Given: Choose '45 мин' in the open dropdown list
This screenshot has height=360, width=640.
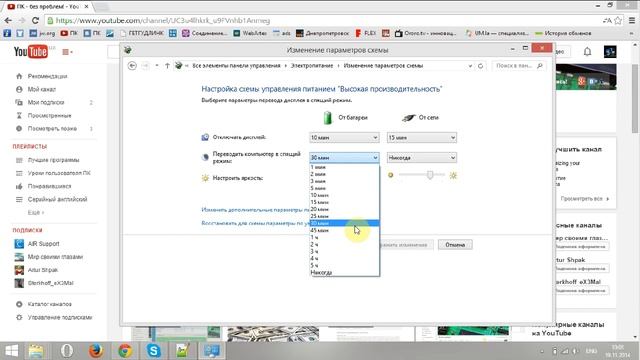Looking at the screenshot, I should pyautogui.click(x=344, y=230).
